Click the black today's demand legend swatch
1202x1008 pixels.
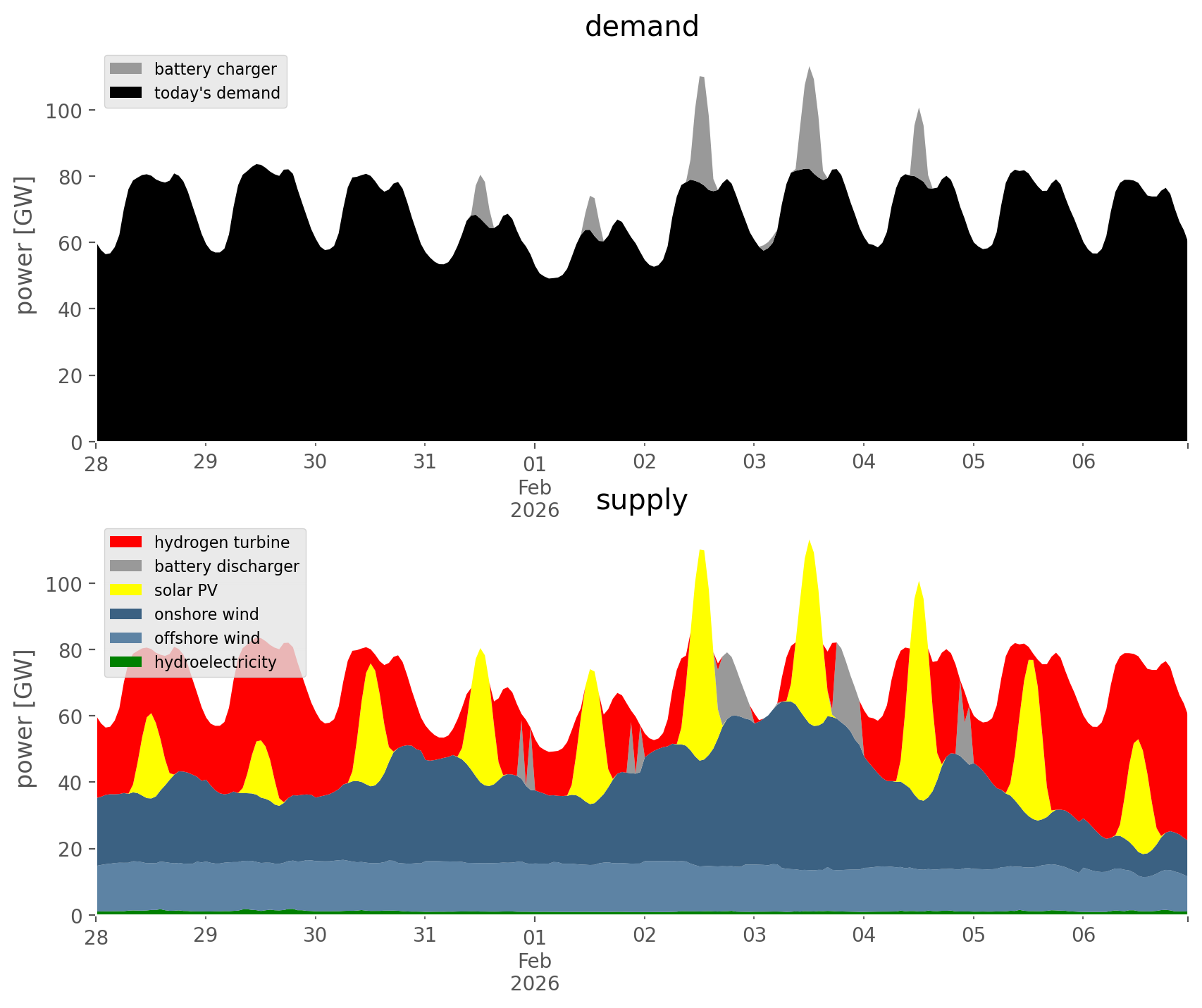coord(126,93)
